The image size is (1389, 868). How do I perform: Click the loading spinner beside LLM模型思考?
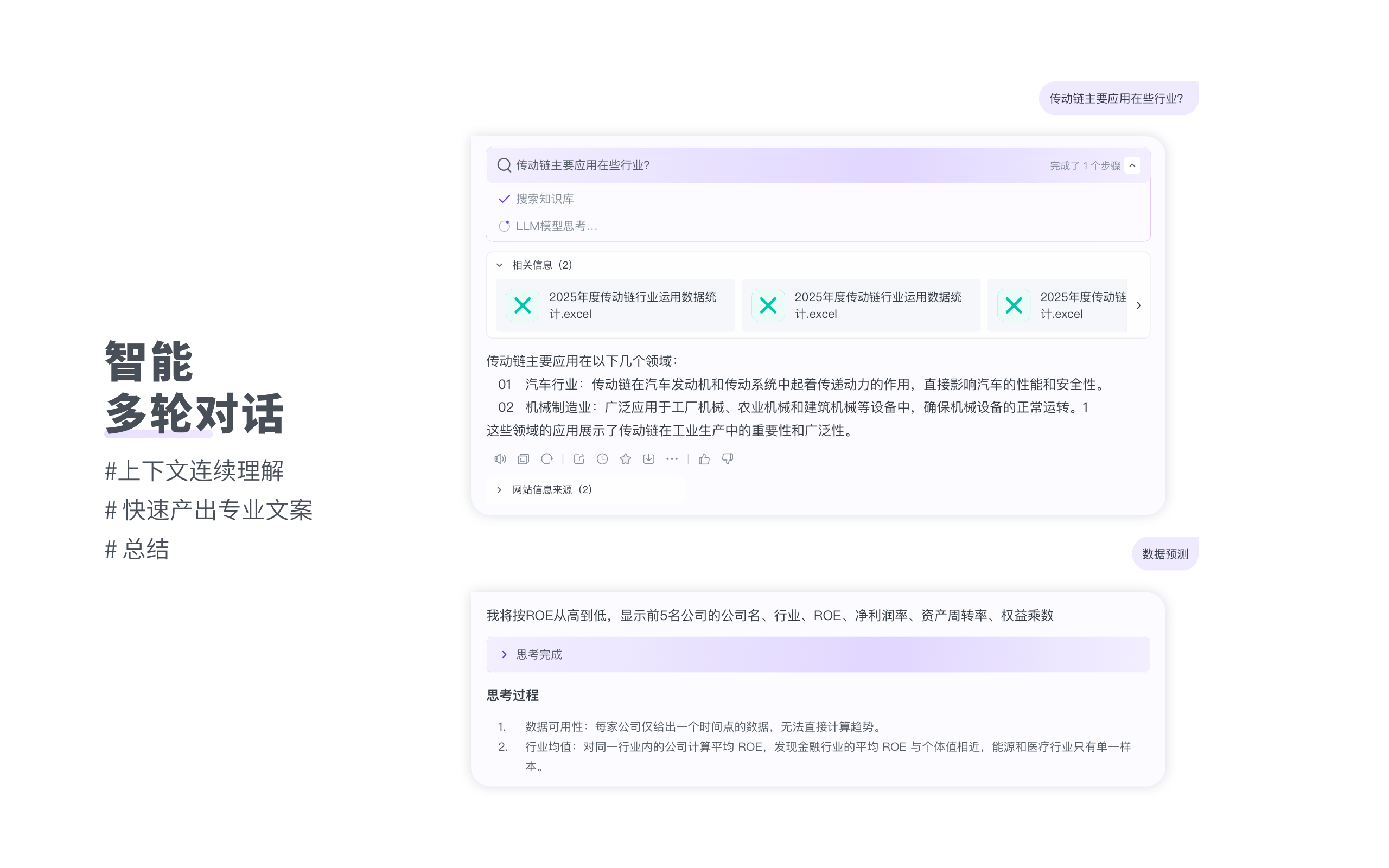pos(504,226)
